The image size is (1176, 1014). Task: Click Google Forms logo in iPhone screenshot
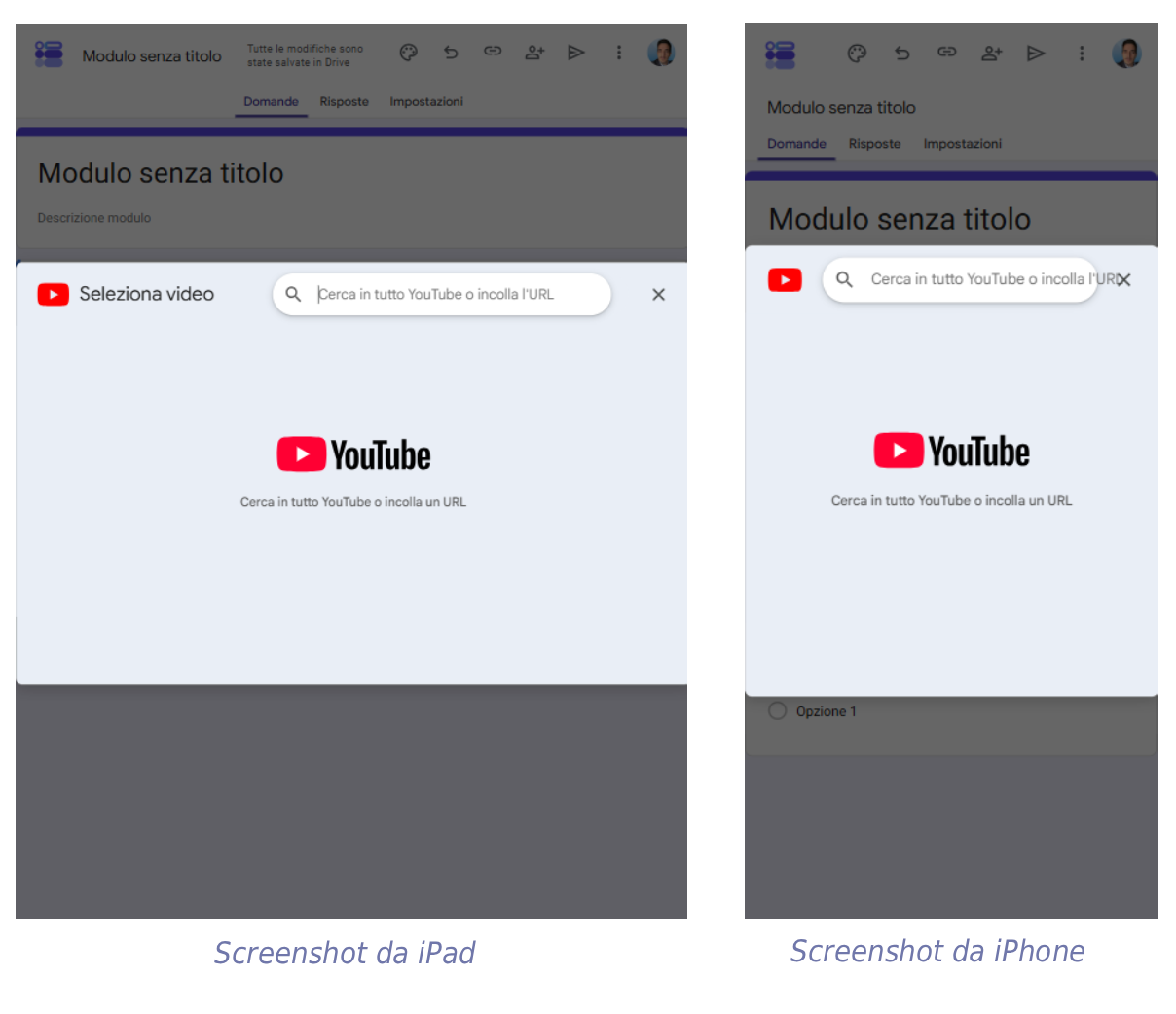780,54
